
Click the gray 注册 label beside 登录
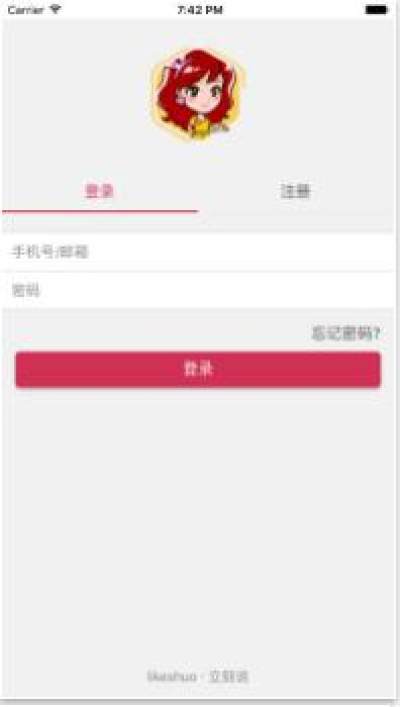click(x=295, y=191)
